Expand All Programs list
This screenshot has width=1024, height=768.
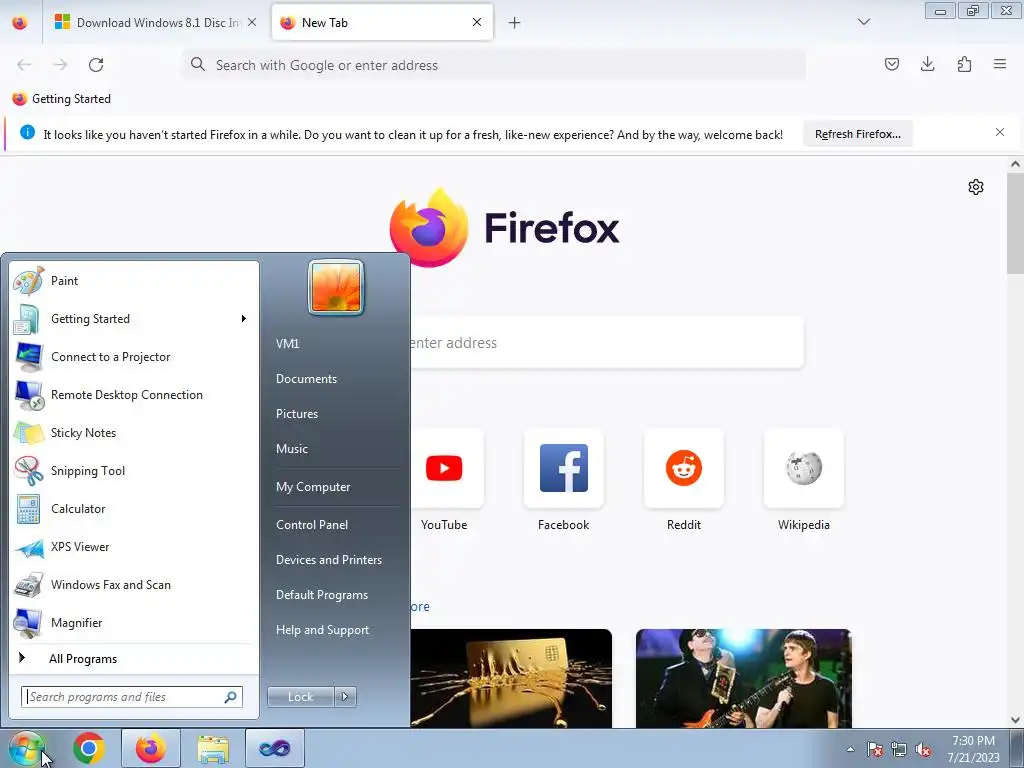point(134,659)
